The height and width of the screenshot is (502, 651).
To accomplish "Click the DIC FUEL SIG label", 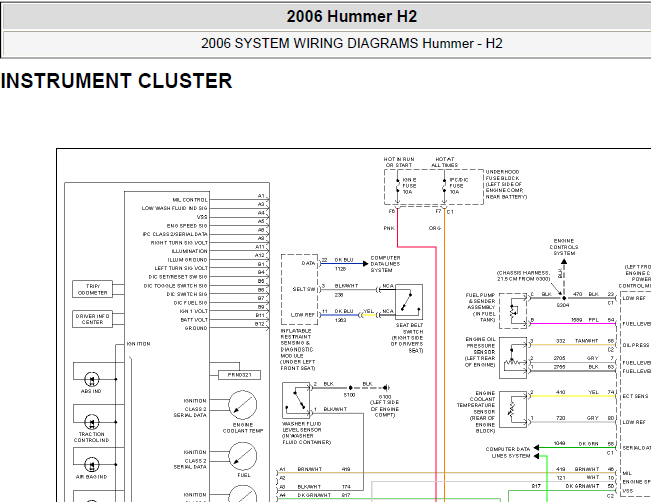I will coord(191,303).
